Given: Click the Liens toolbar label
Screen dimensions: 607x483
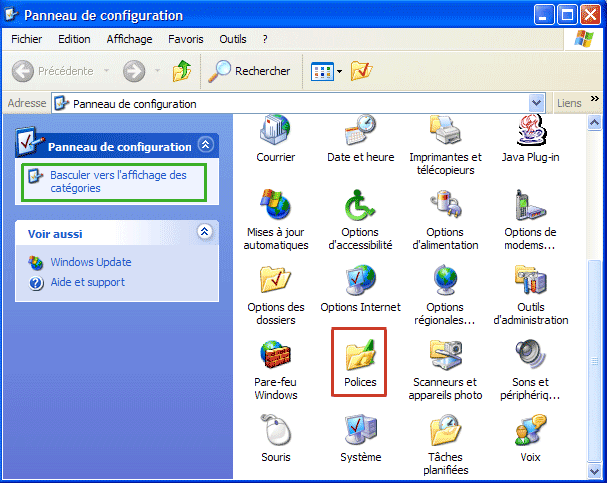Looking at the screenshot, I should 569,103.
